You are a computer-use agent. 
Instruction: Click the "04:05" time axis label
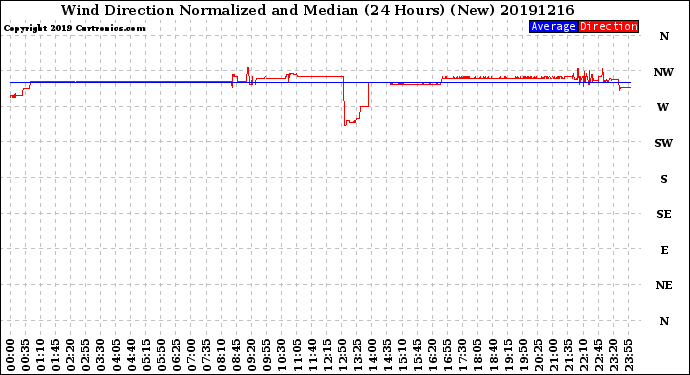pos(116,355)
